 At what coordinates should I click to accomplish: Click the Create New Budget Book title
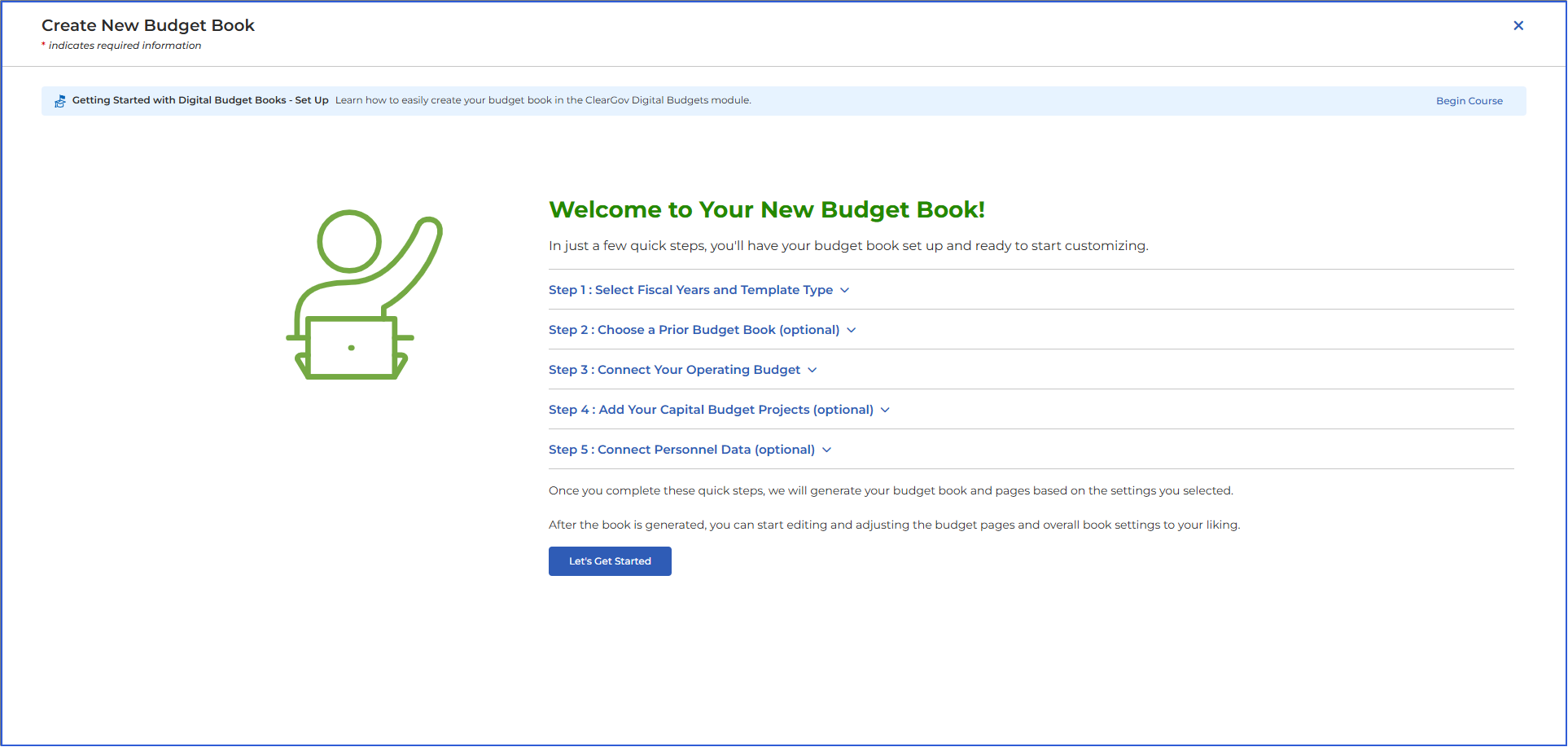pyautogui.click(x=148, y=25)
